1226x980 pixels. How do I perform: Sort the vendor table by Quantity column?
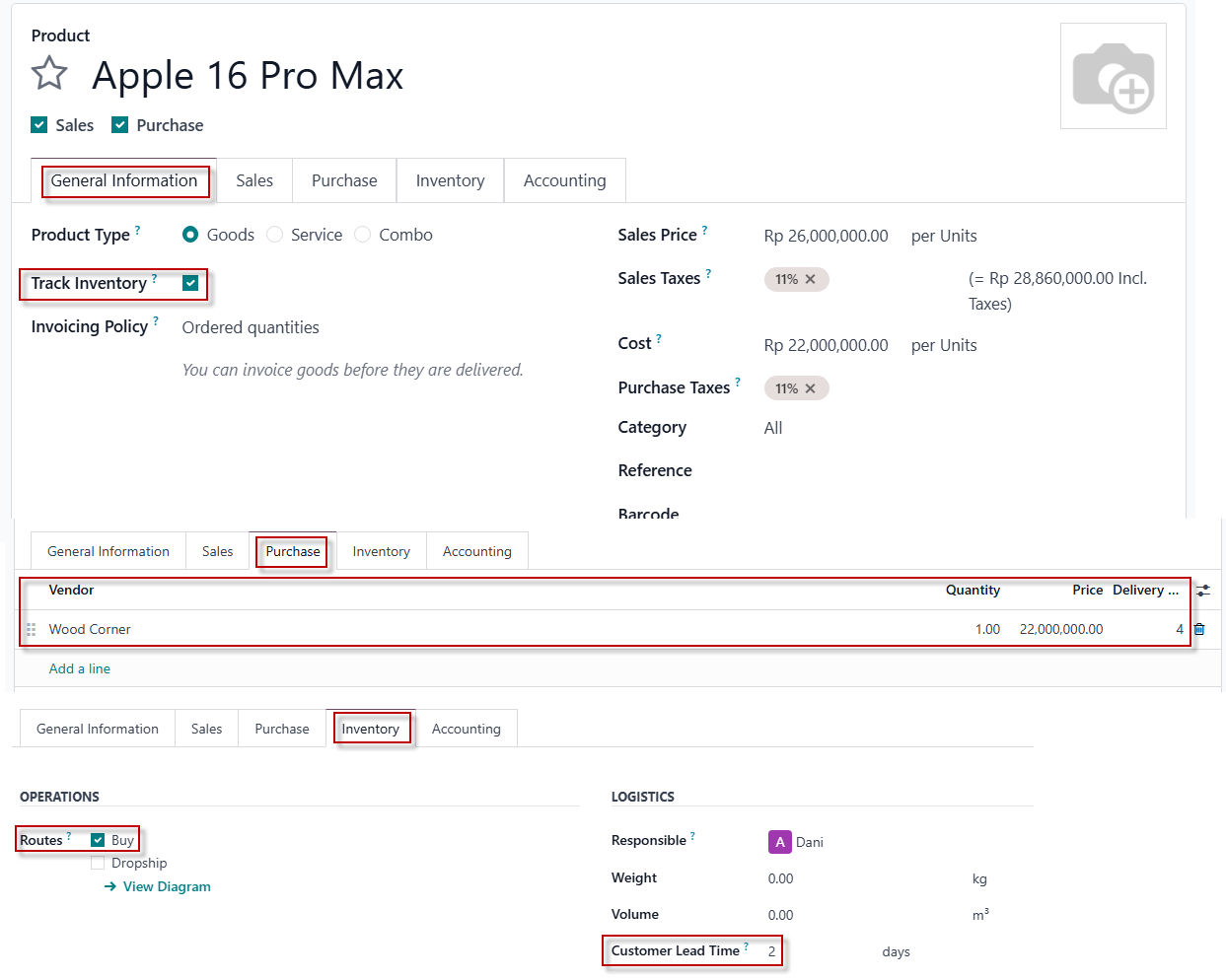[973, 590]
